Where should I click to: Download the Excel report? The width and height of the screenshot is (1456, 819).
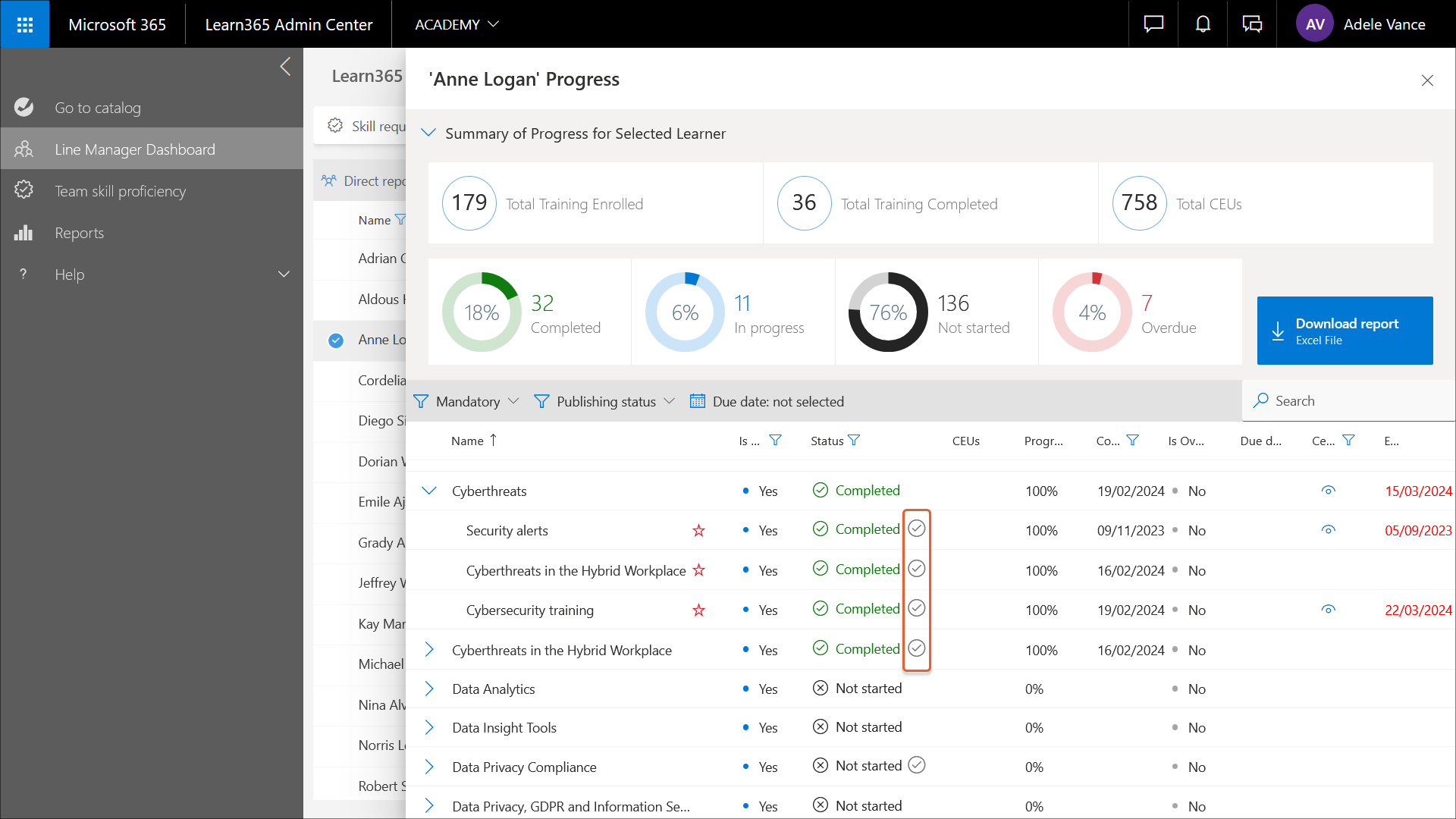click(1345, 331)
